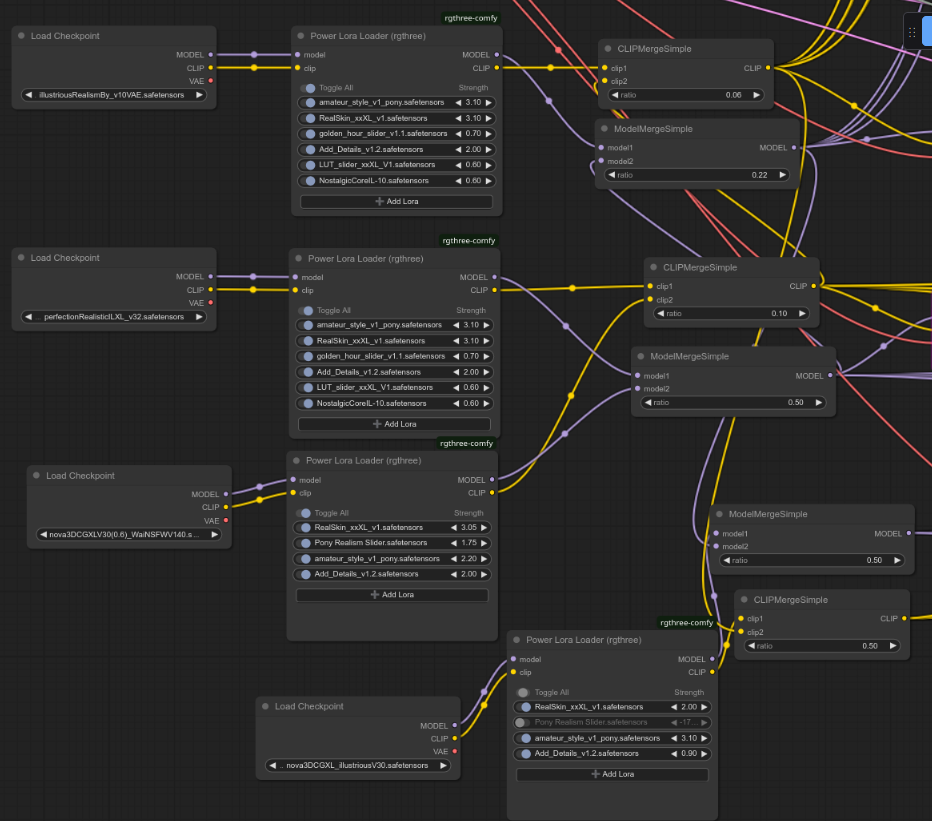Open the perfectionRealisticILXL_v32.safetensors checkpoint list

(x=114, y=317)
